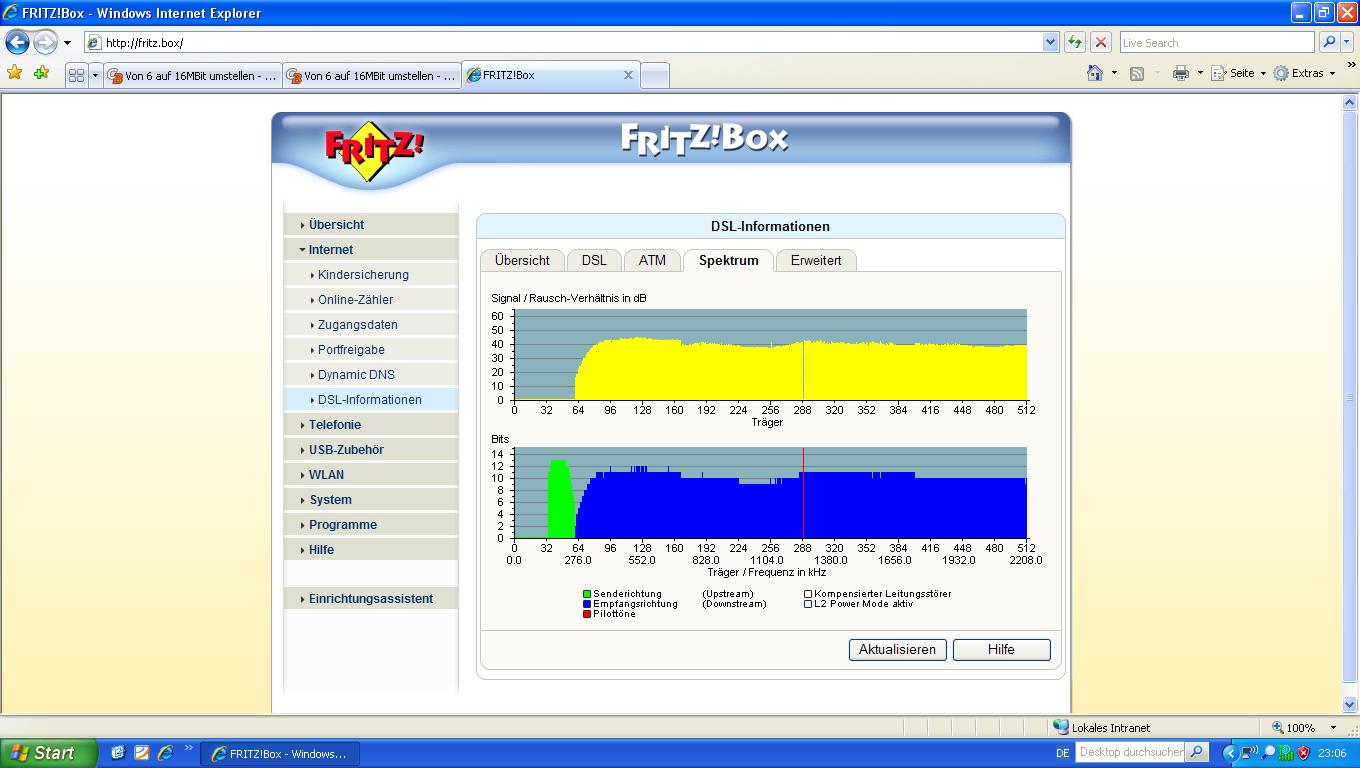The image size is (1360, 768).
Task: Click the Lokales Intranet zone status
Action: [x=1102, y=728]
